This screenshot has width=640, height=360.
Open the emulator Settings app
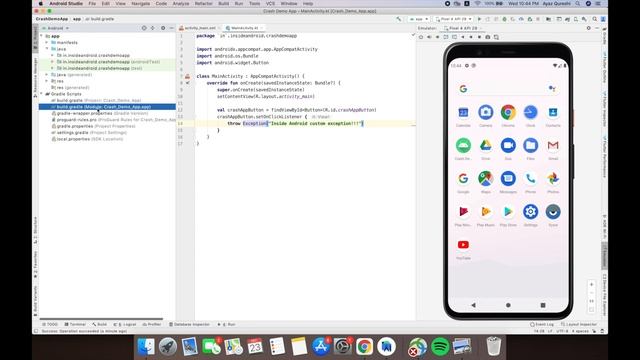pos(531,211)
